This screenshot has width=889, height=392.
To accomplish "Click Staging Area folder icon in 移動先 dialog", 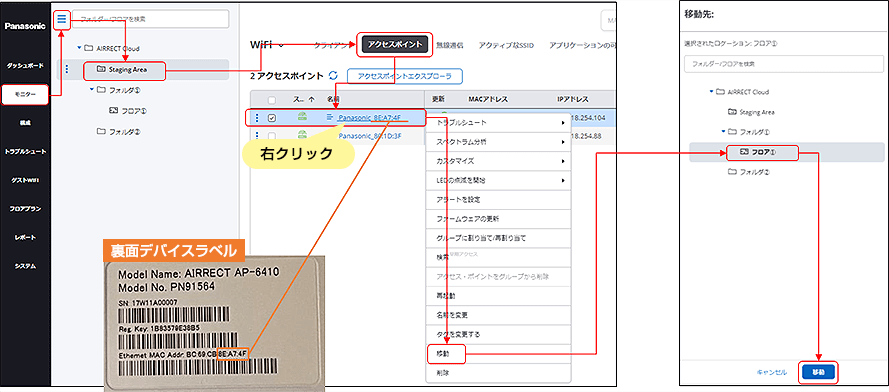I will [732, 112].
